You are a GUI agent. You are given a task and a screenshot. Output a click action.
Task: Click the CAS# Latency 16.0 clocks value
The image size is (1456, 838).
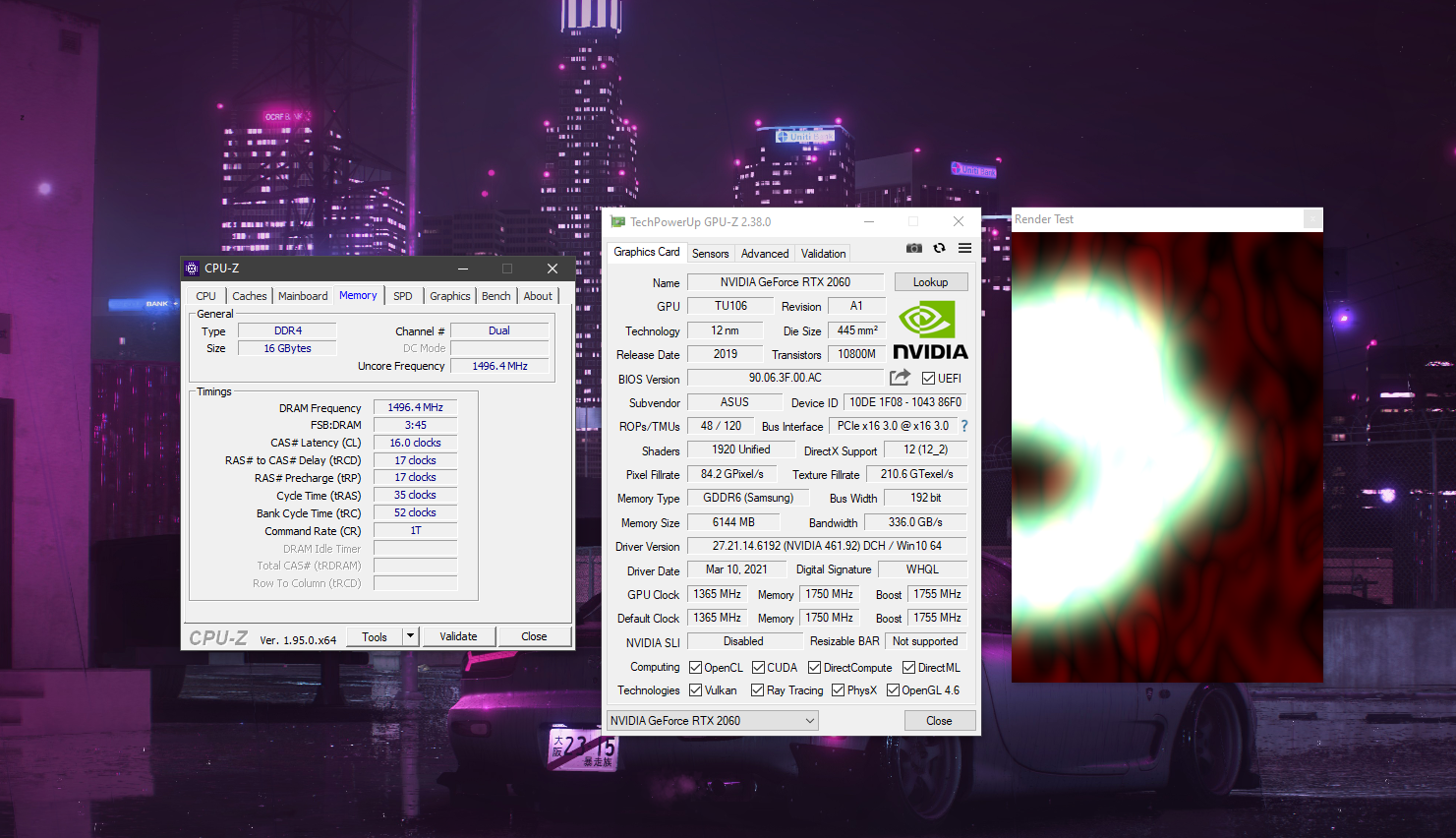(x=415, y=443)
